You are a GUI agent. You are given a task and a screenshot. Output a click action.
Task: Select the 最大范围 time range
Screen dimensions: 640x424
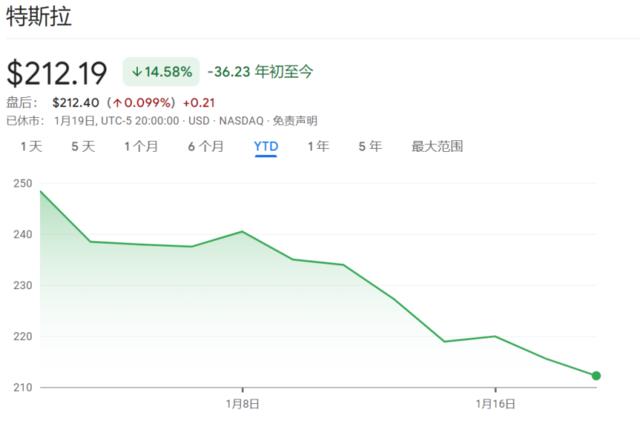pos(437,146)
